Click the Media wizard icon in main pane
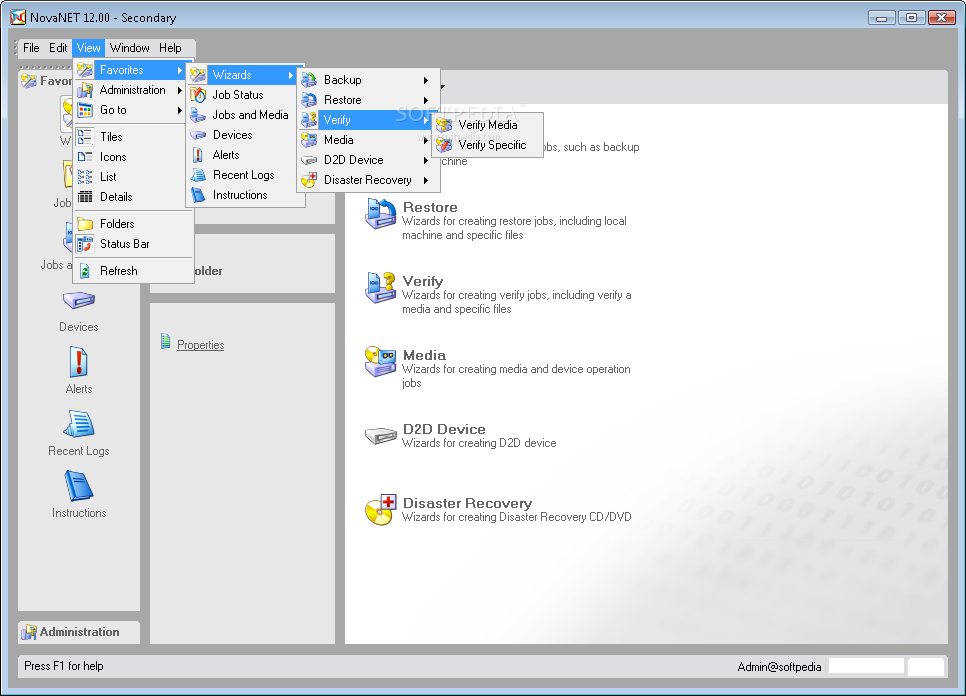 380,362
